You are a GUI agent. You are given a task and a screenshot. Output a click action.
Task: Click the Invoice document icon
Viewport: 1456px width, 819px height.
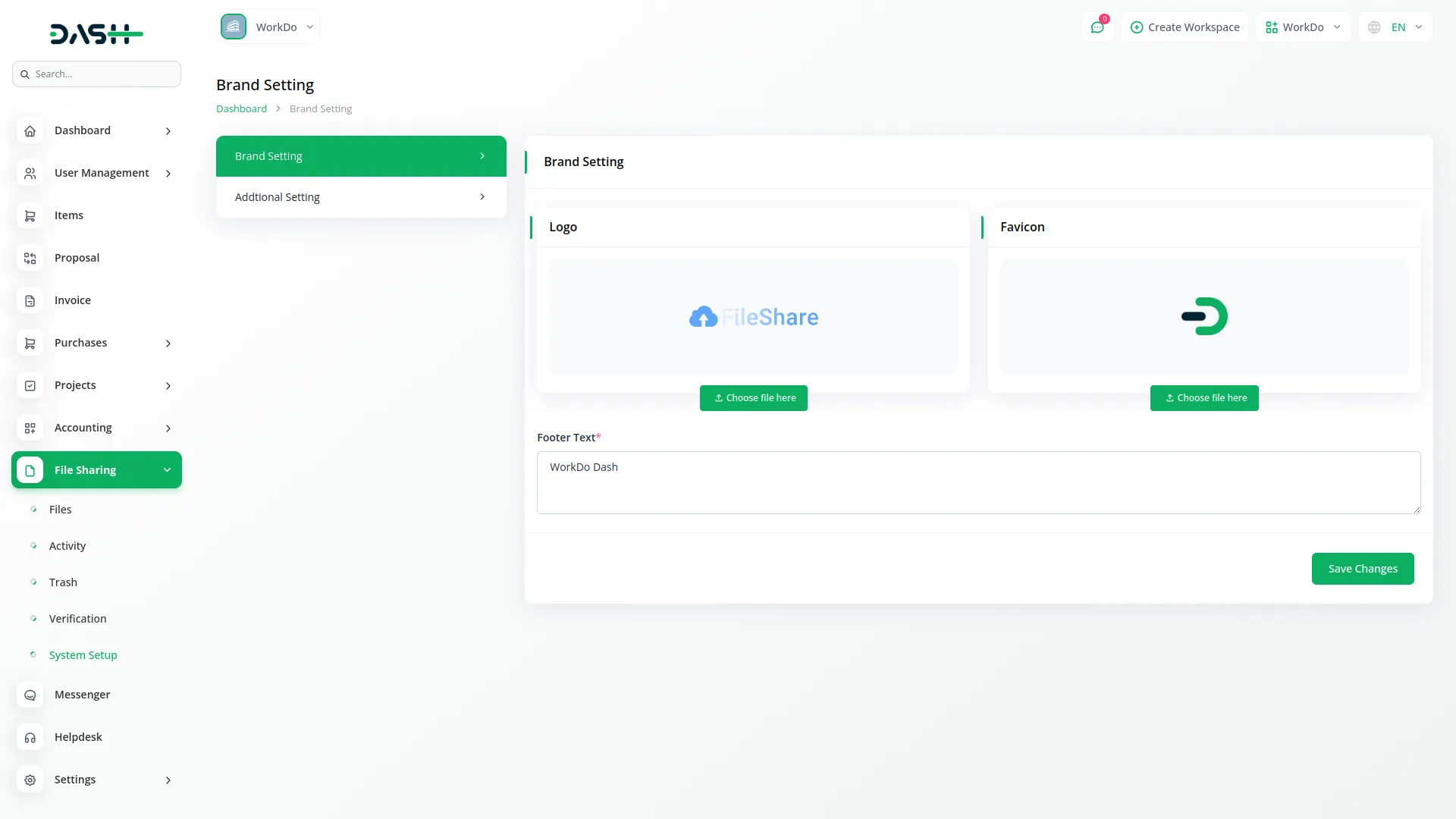pos(30,301)
